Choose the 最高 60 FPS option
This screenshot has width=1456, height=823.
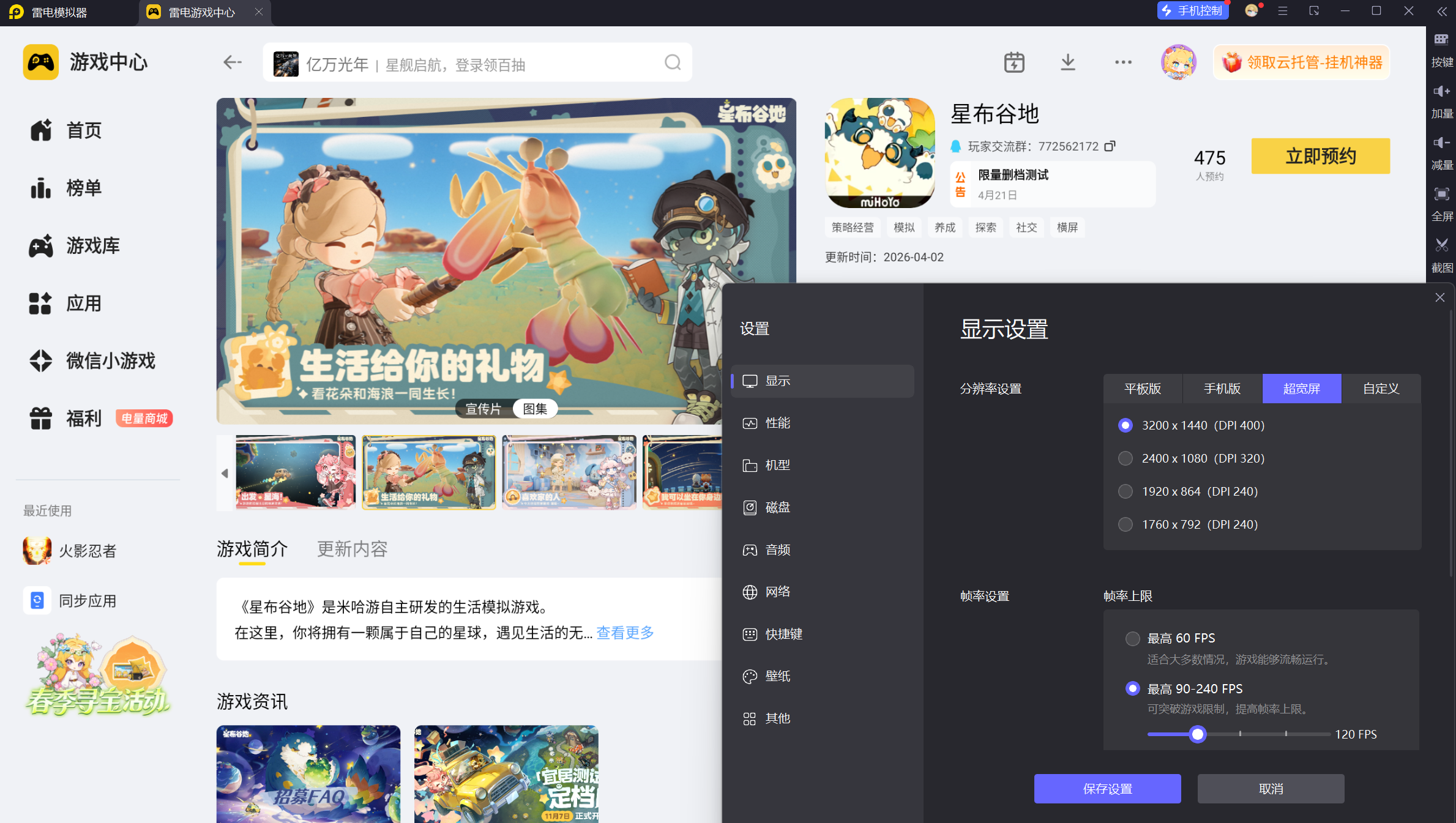(x=1132, y=638)
